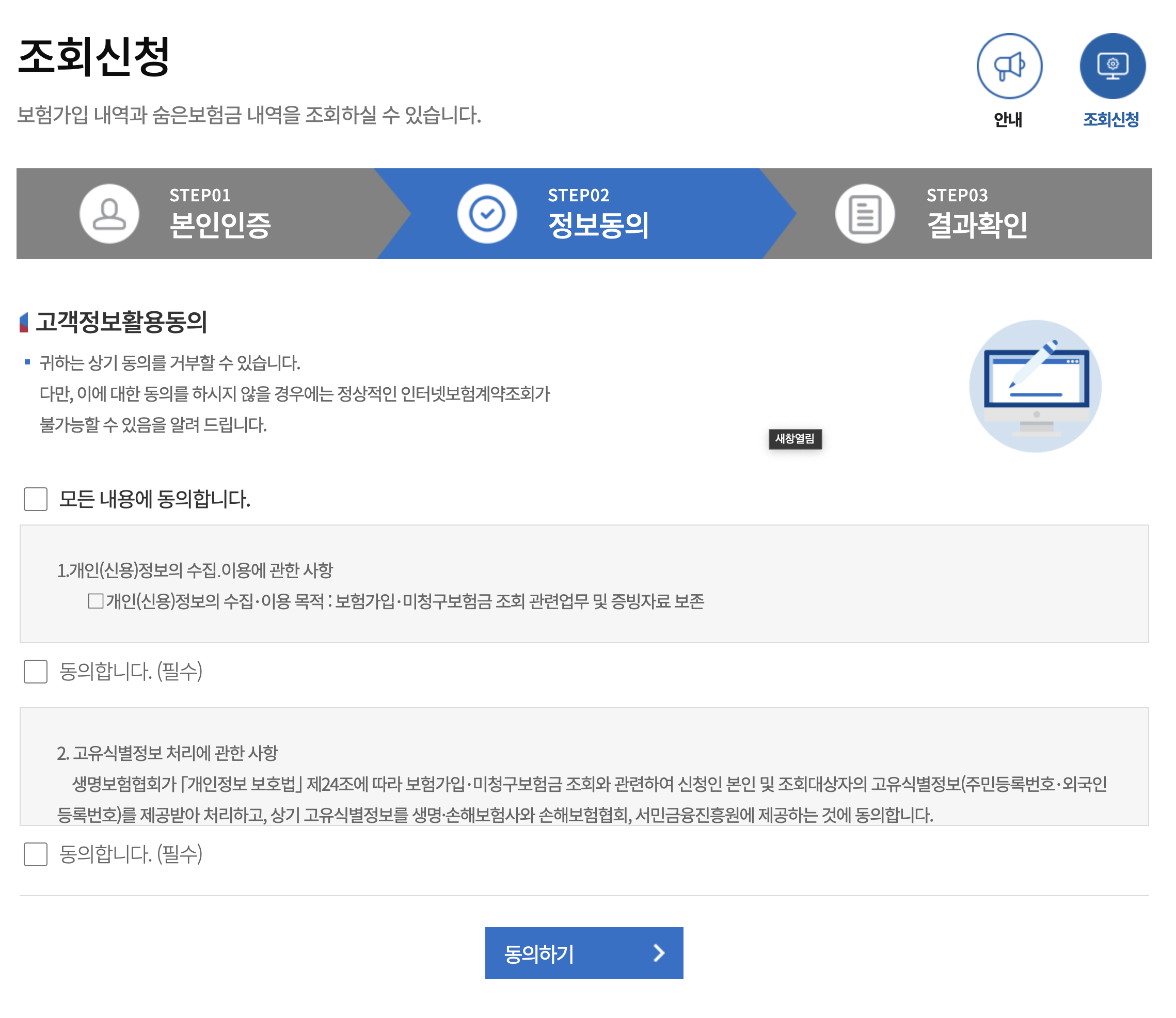Click the STEP02 checkmark circle icon
Screen dimensions: 1176x1018
pos(487,214)
